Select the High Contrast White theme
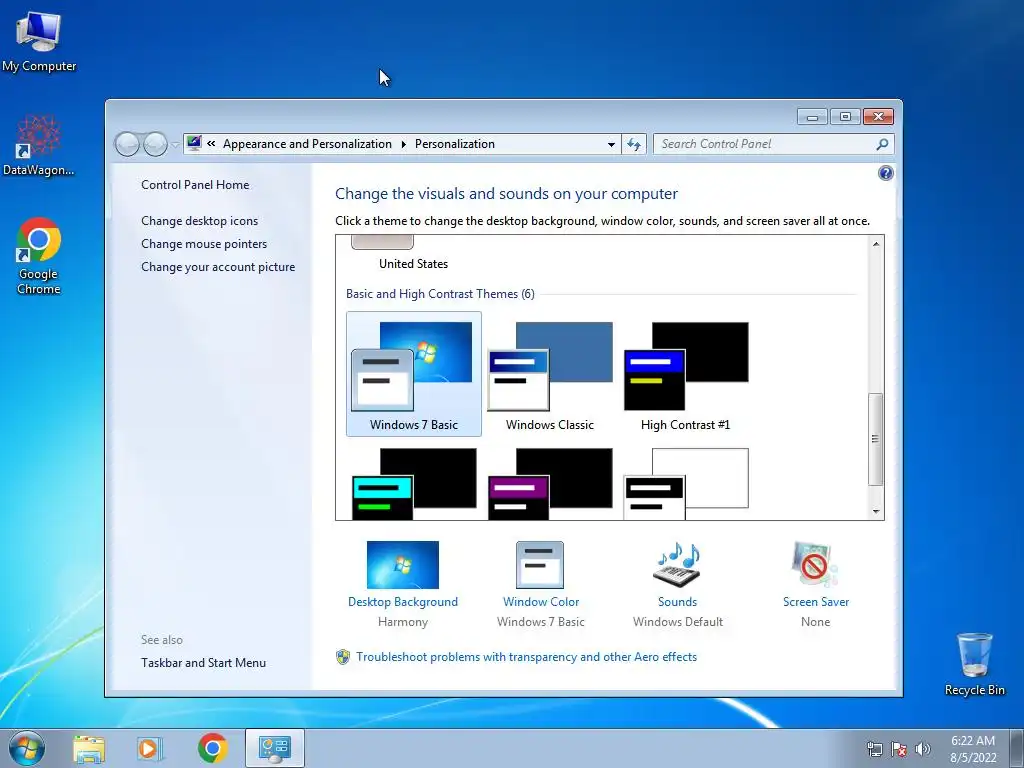The height and width of the screenshot is (768, 1024). (686, 484)
